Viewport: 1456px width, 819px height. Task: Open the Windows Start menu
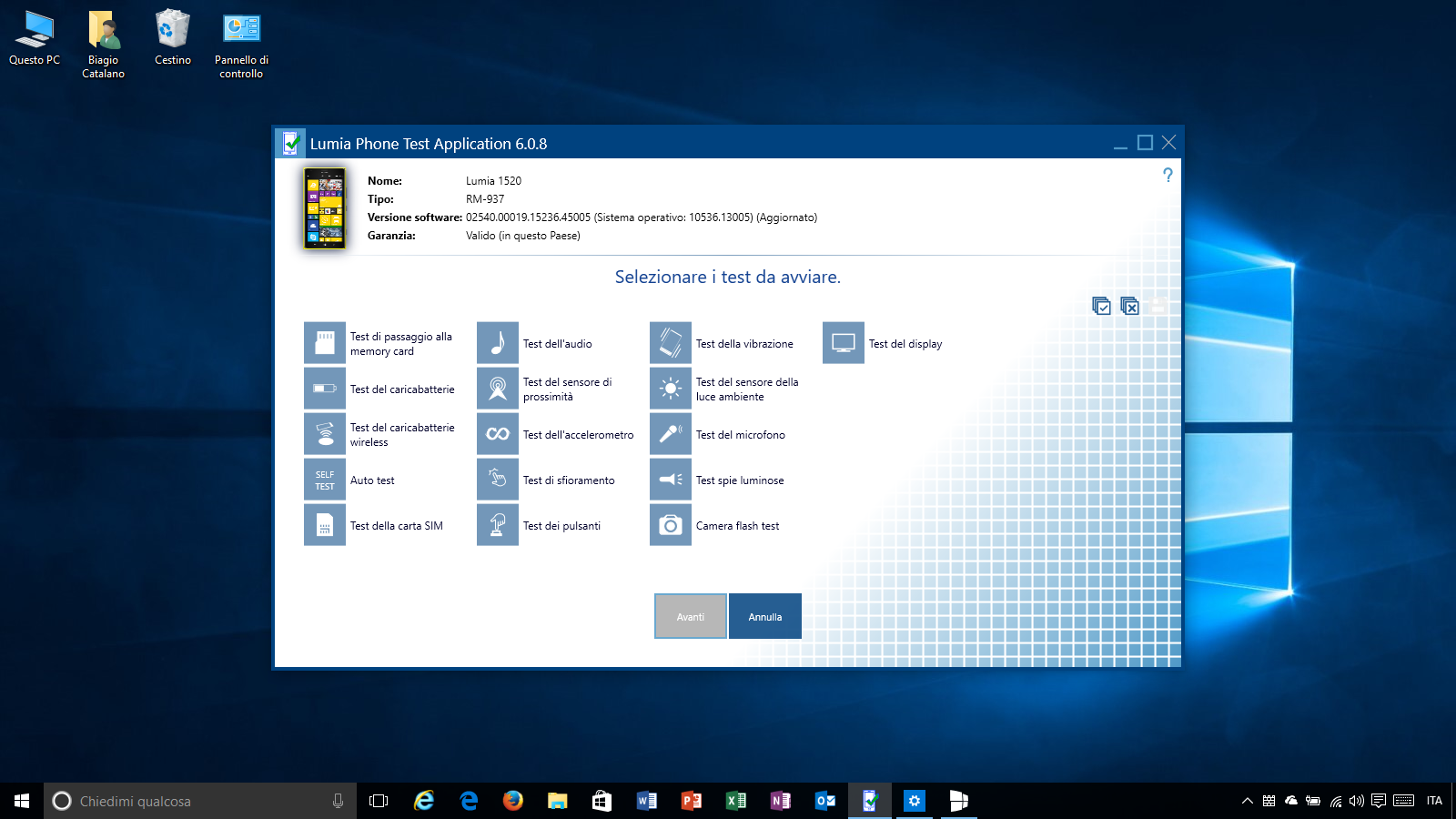(22, 801)
